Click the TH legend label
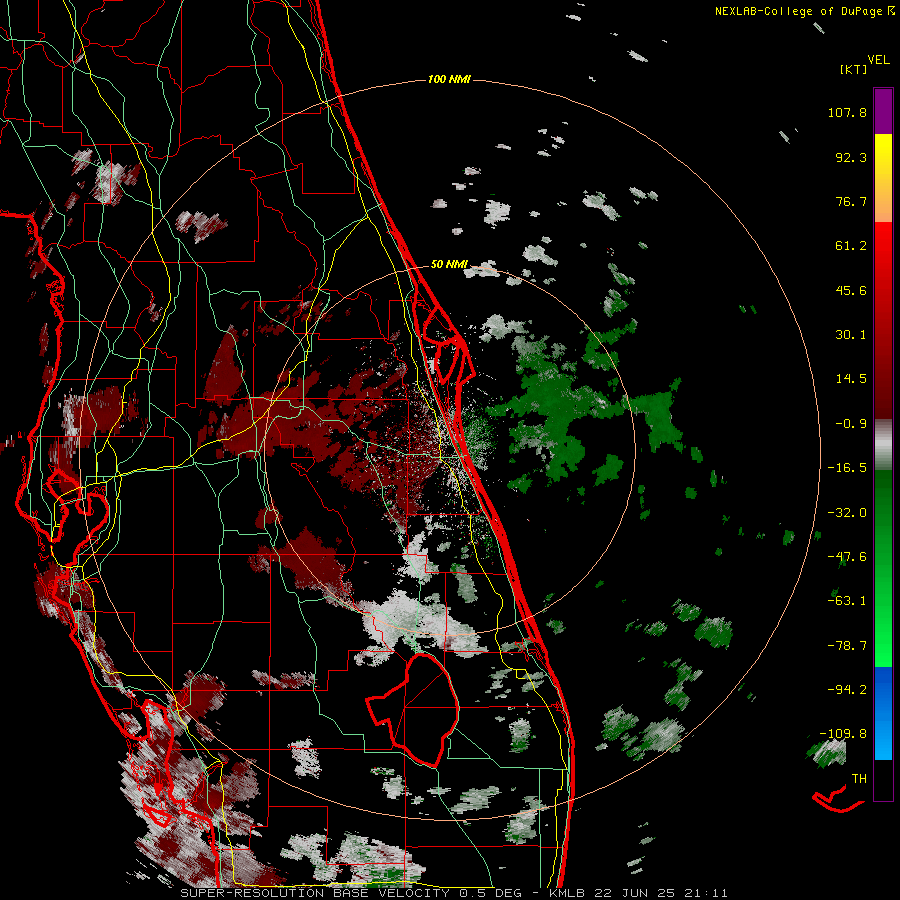This screenshot has width=900, height=900. 859,779
